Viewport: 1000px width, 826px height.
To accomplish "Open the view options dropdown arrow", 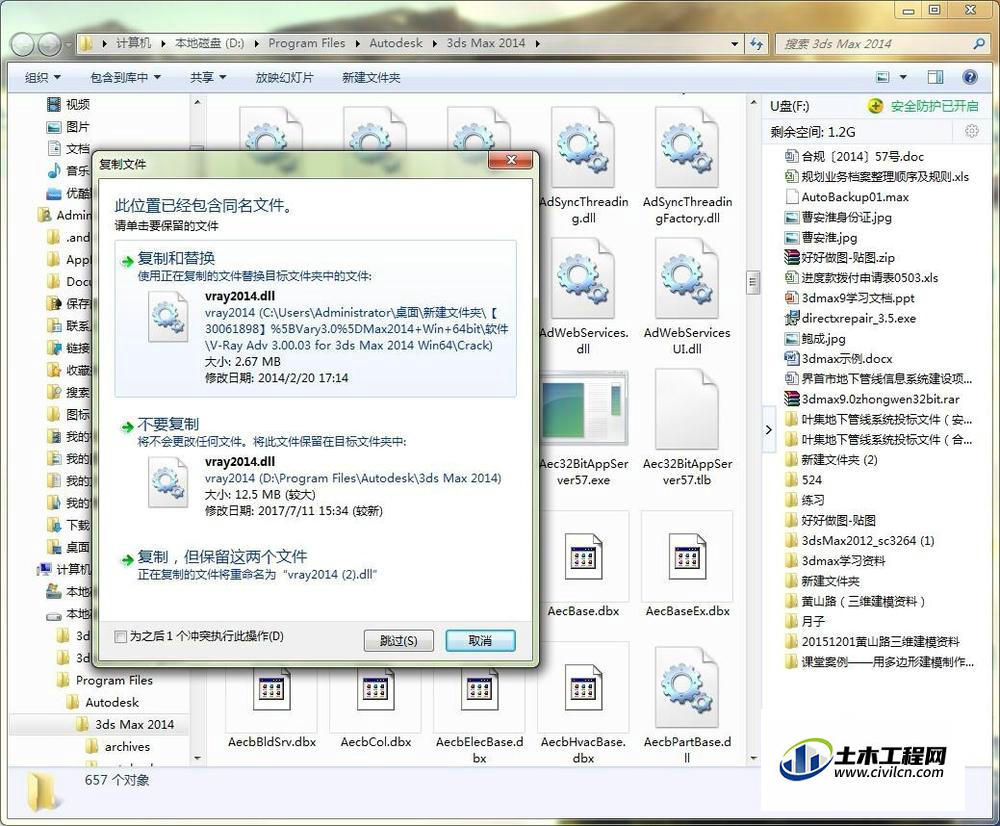I will tap(903, 77).
